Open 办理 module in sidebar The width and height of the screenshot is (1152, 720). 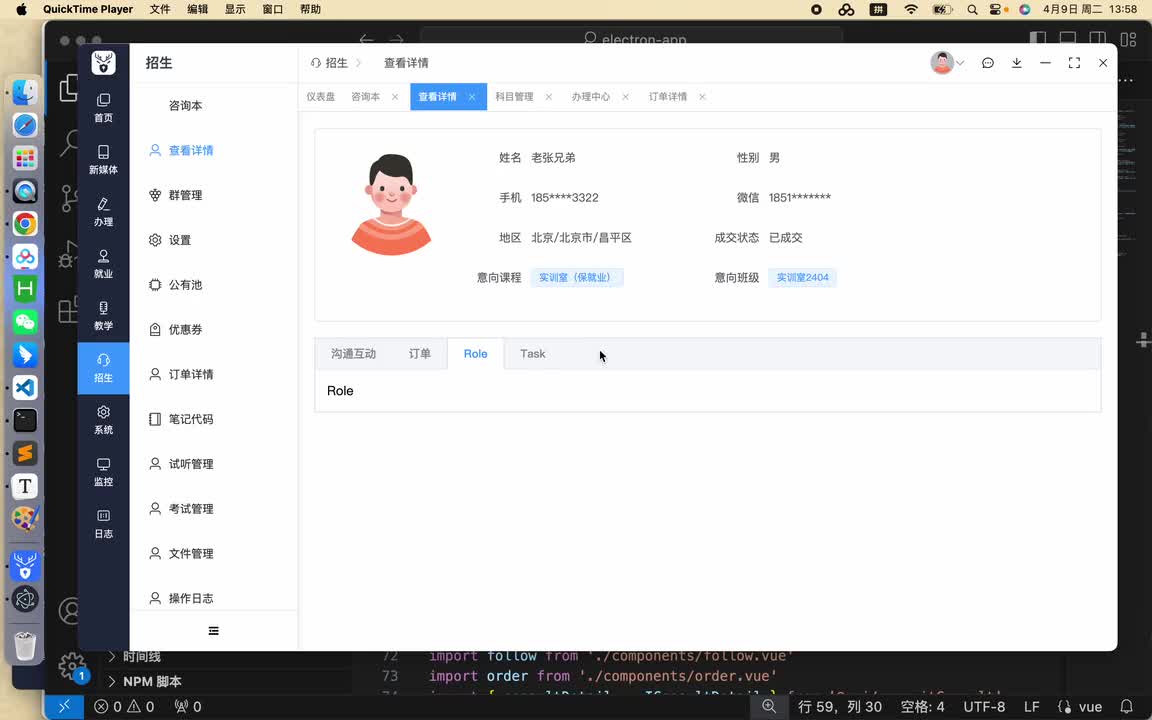(103, 212)
